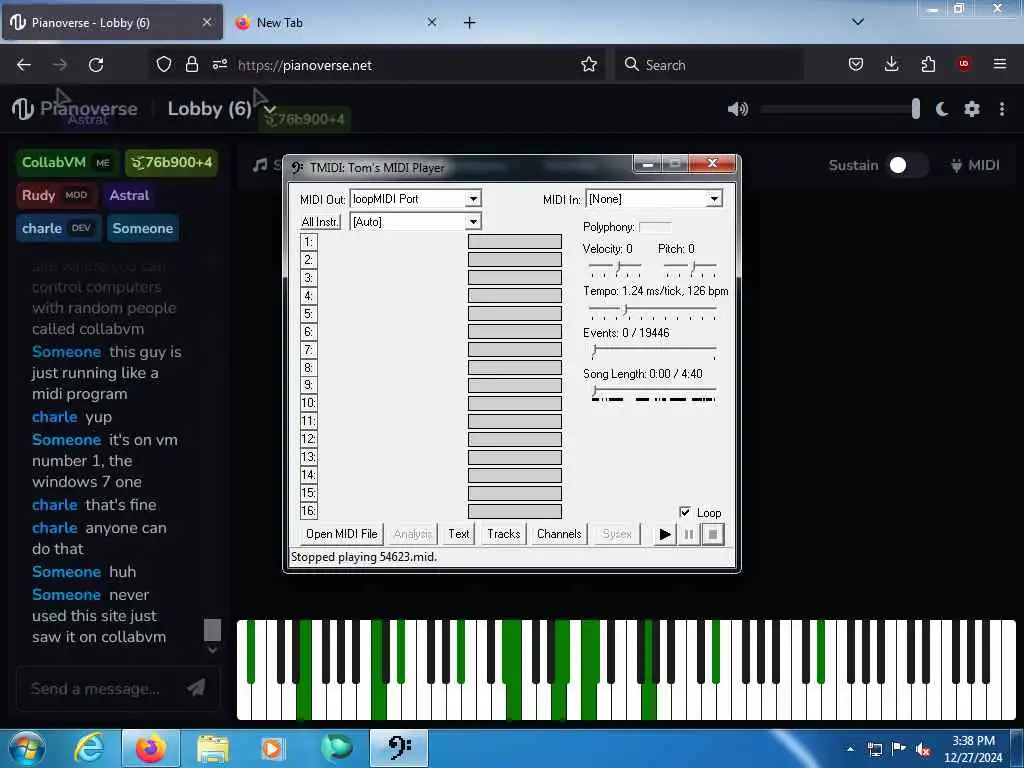Toggle the Sustain switch

coord(906,165)
